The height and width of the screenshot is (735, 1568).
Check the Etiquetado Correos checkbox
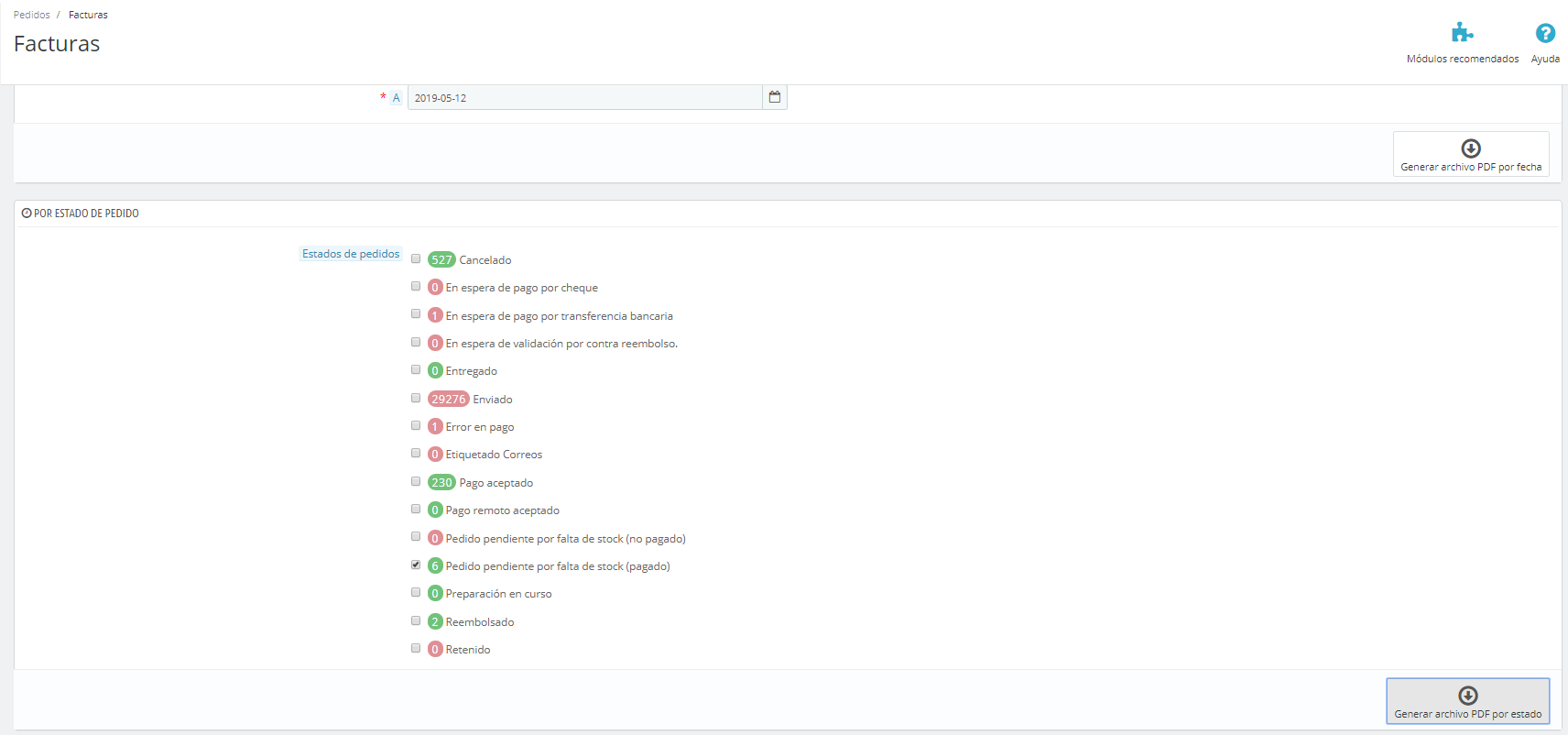click(416, 453)
